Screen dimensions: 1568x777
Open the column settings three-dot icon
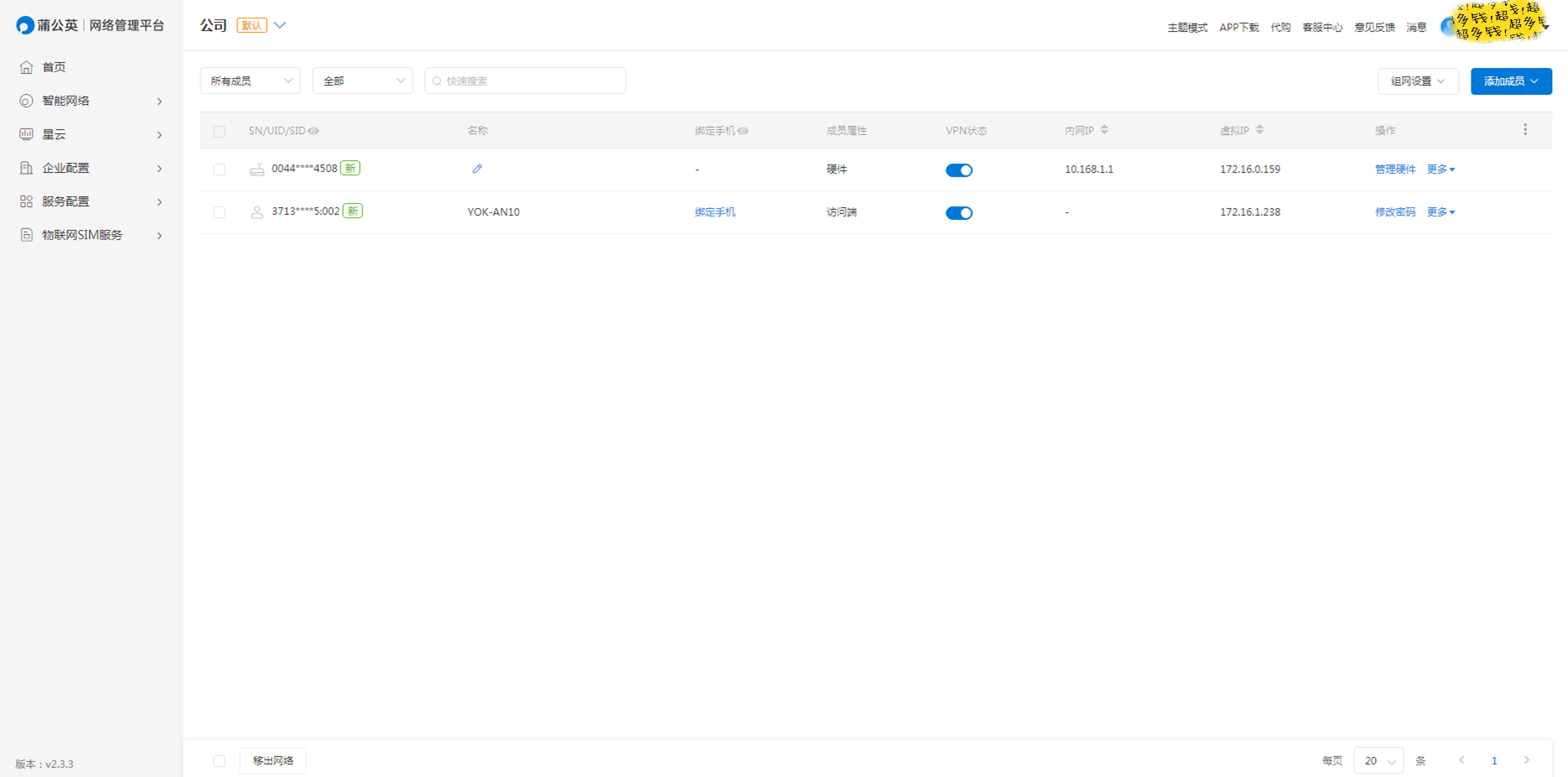[x=1525, y=129]
